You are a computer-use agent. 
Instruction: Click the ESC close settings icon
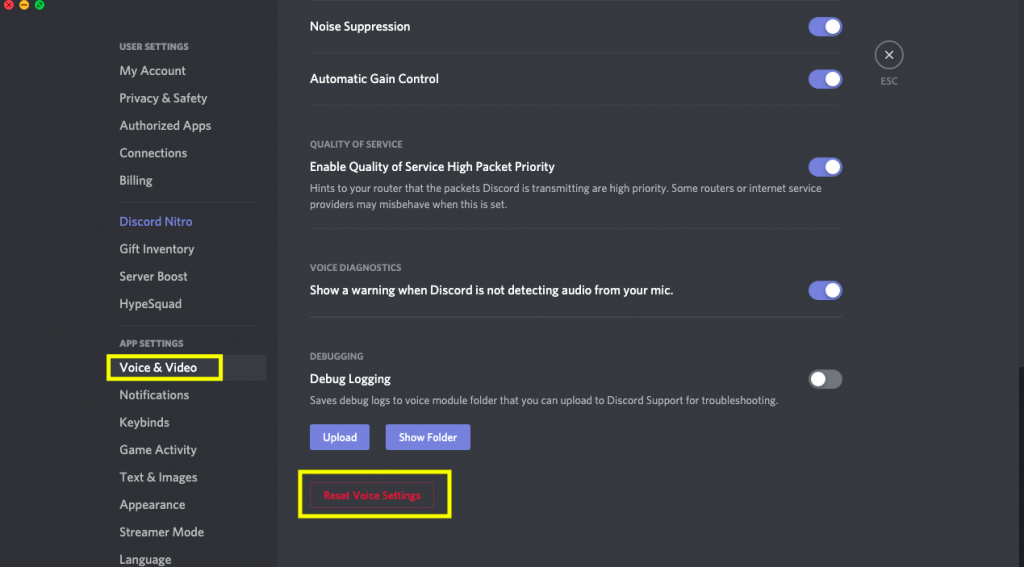pos(888,55)
